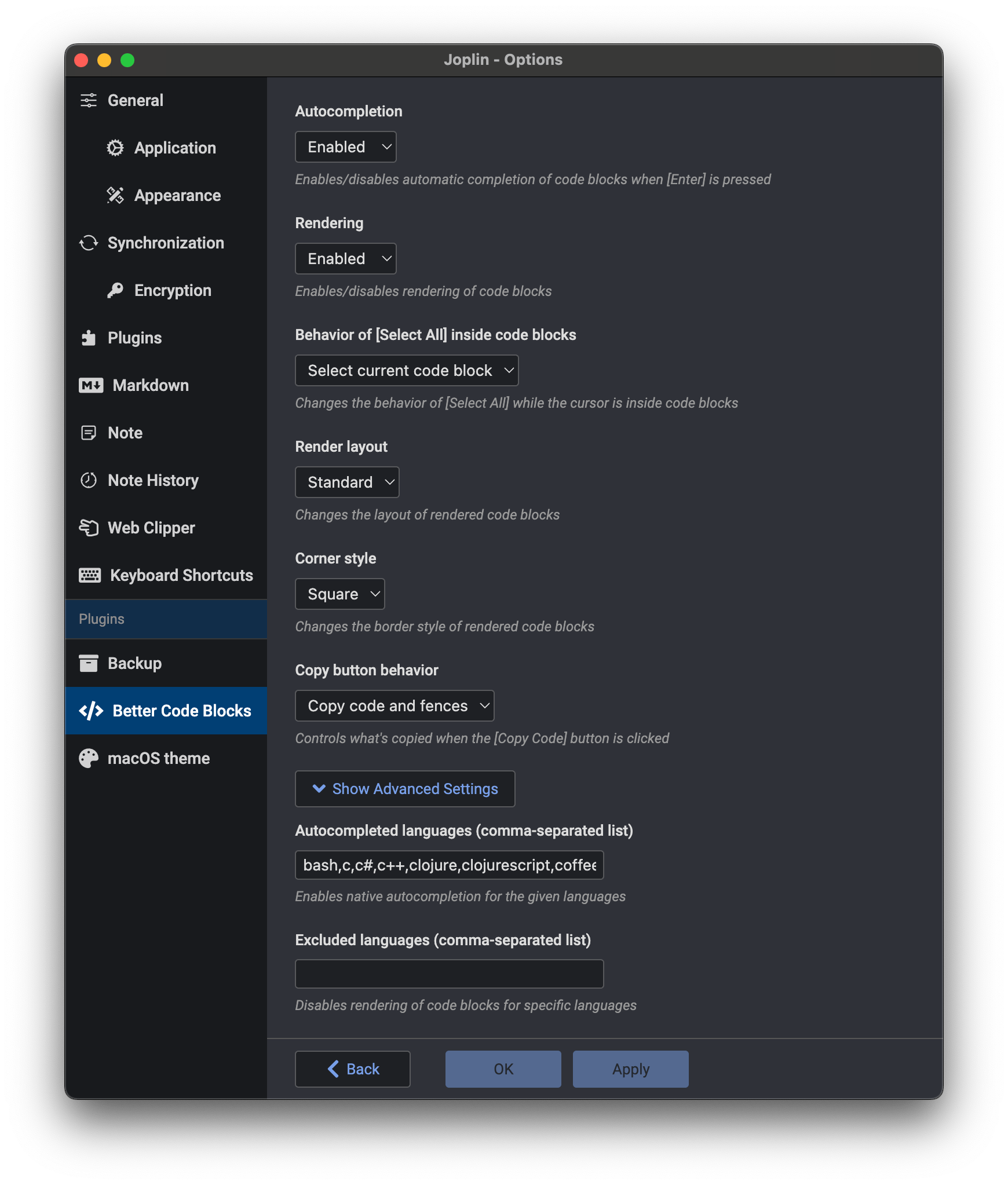Viewport: 1008px width, 1185px height.
Task: Open the Select All behavior dropdown
Action: point(407,371)
